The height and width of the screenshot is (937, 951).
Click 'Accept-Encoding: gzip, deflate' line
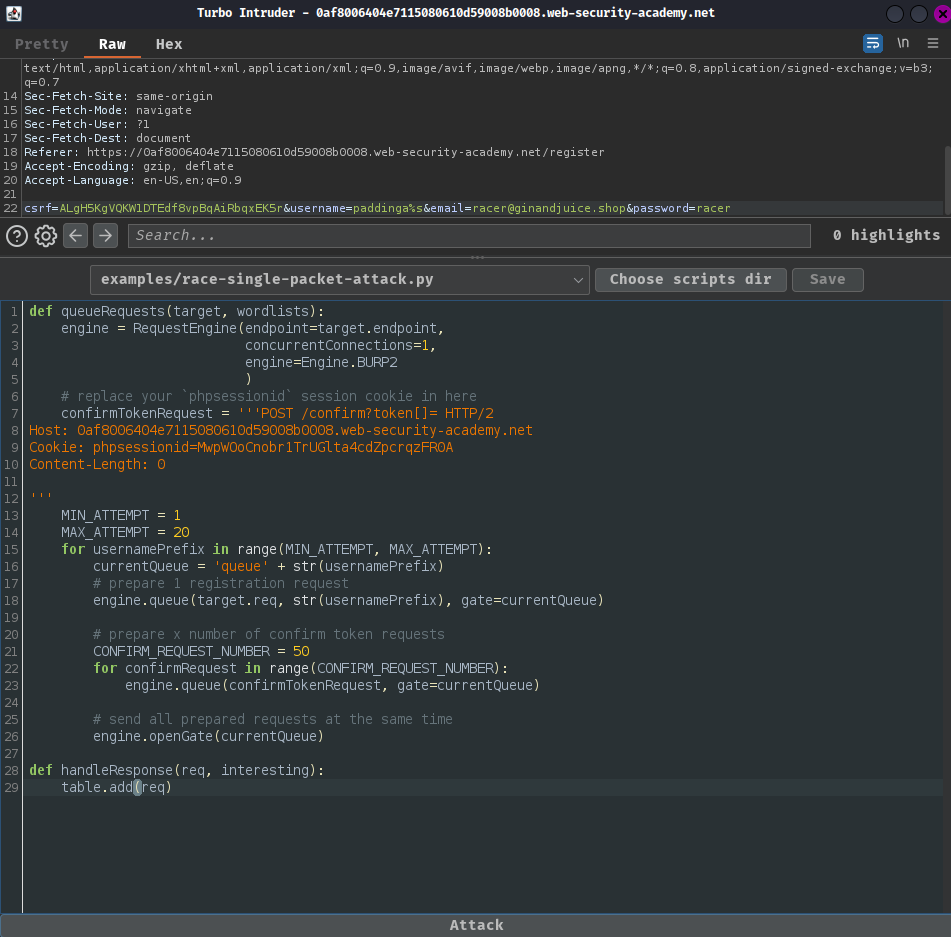point(129,166)
